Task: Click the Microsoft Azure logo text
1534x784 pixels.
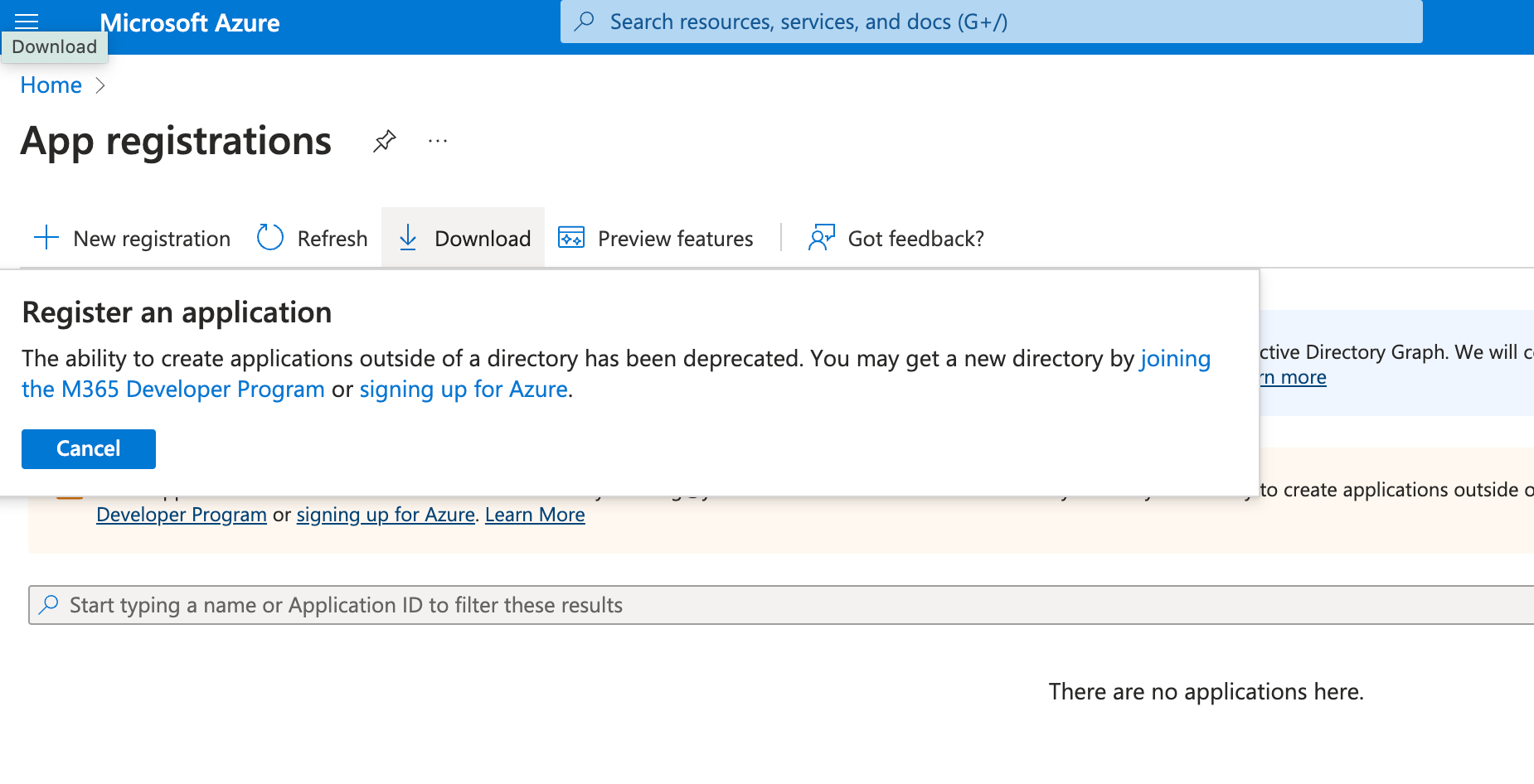Action: (x=190, y=23)
